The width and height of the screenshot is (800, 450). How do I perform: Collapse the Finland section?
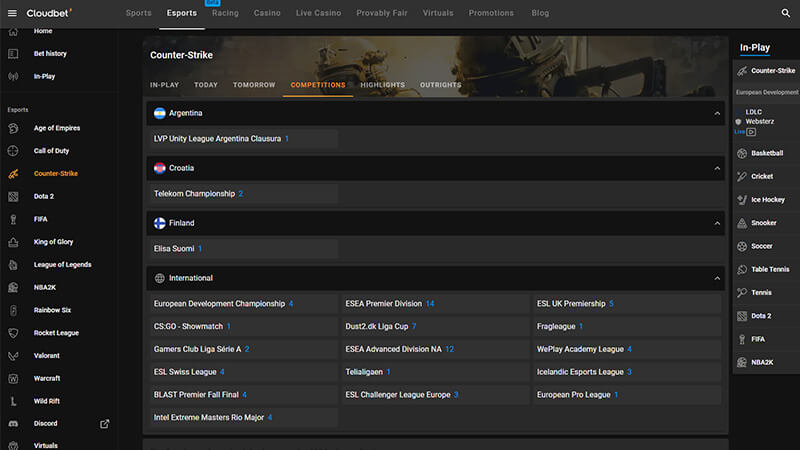(717, 223)
